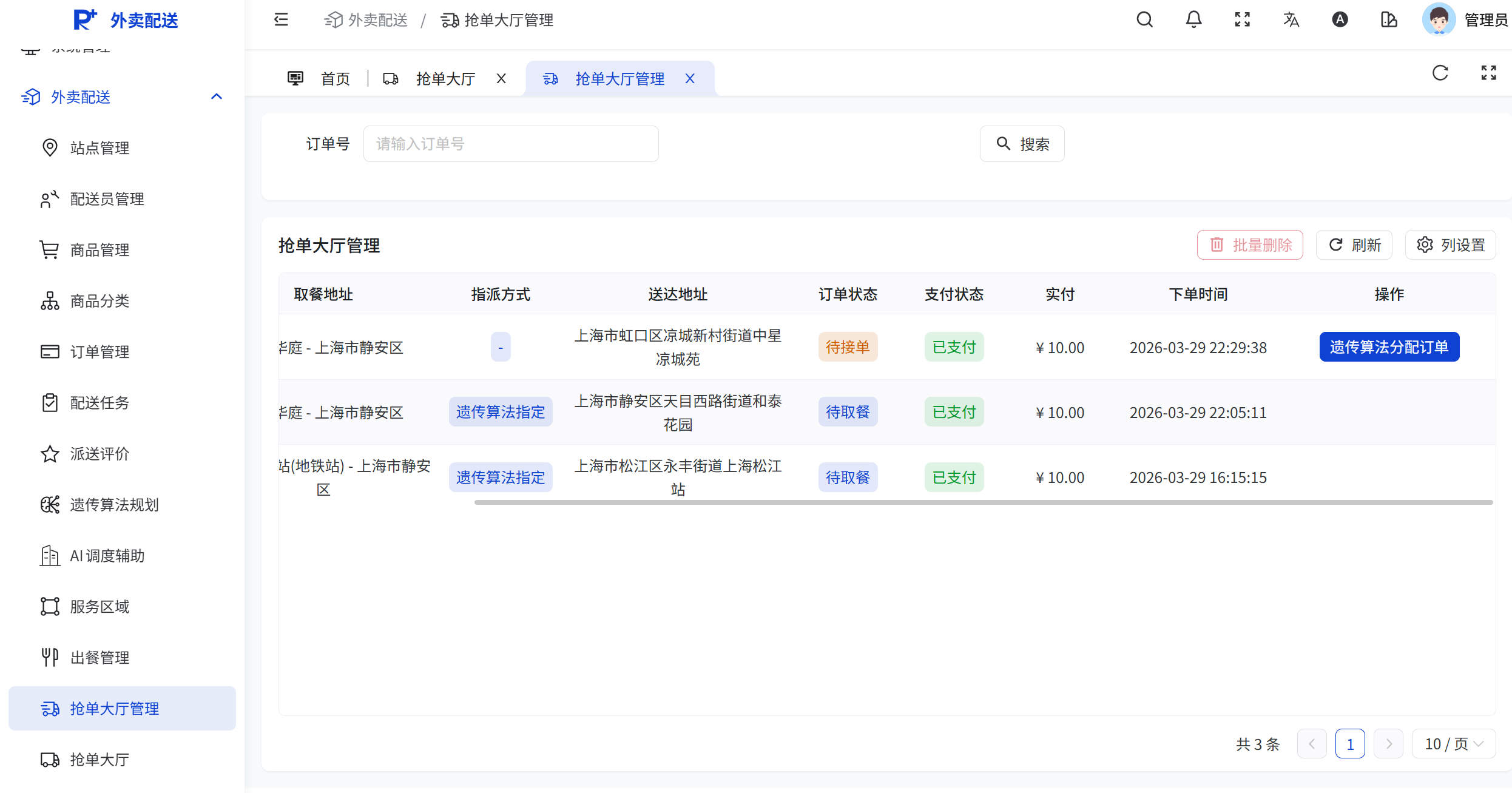The height and width of the screenshot is (793, 1512).
Task: Collapse sidebar with the menu fold icon
Action: click(x=281, y=20)
